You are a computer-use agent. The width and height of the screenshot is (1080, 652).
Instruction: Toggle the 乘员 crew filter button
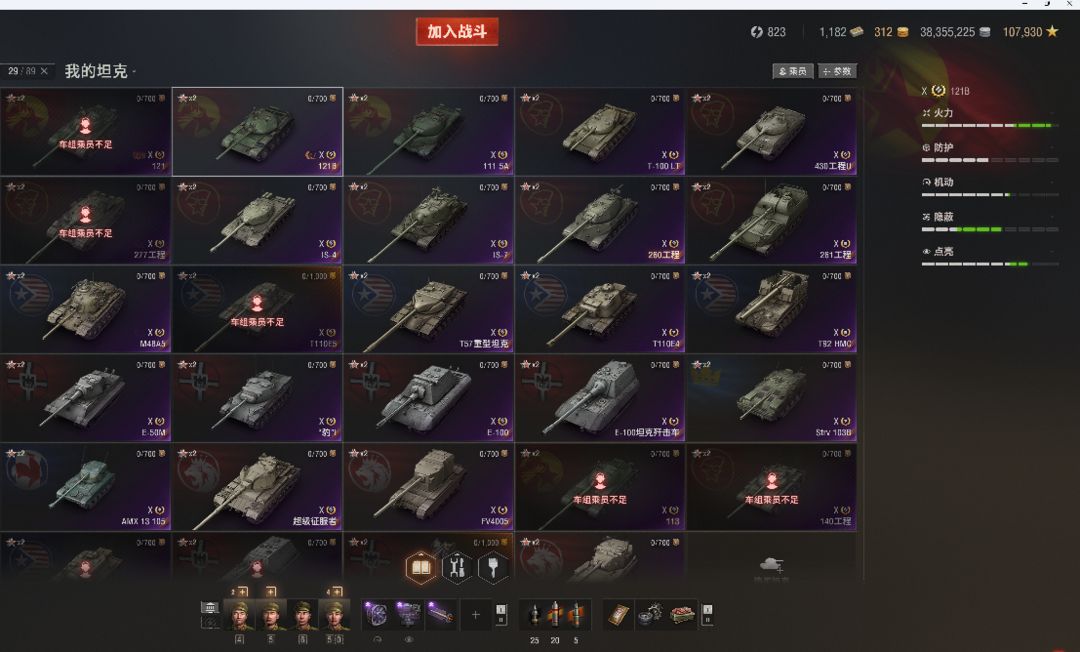click(x=793, y=71)
